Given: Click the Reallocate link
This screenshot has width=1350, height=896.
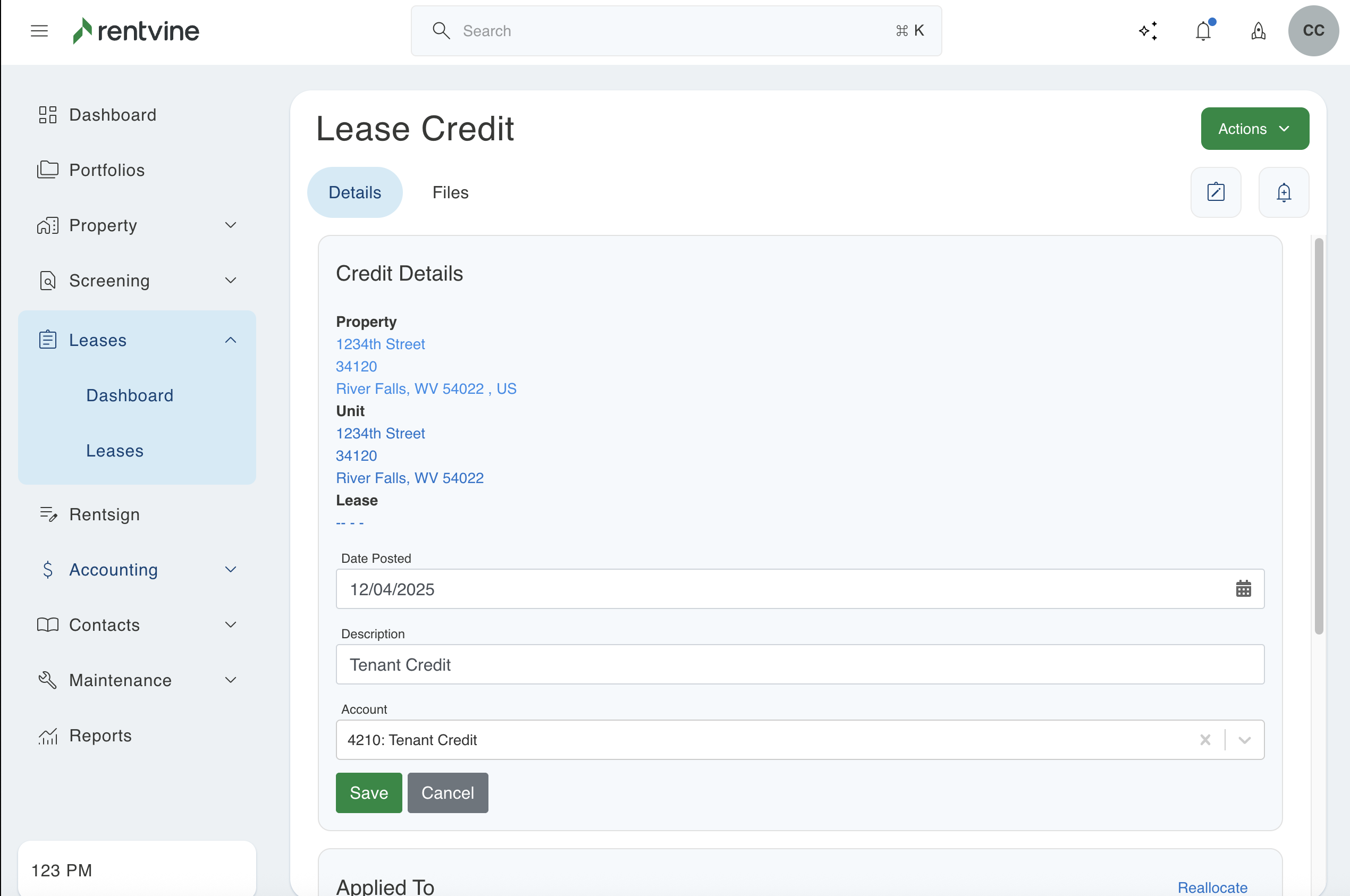Looking at the screenshot, I should [x=1212, y=887].
